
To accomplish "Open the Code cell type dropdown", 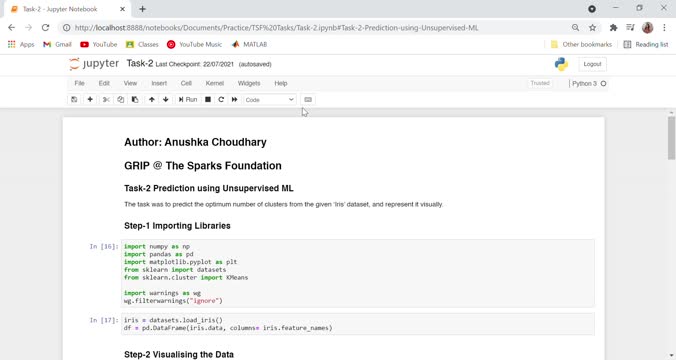I will point(269,100).
